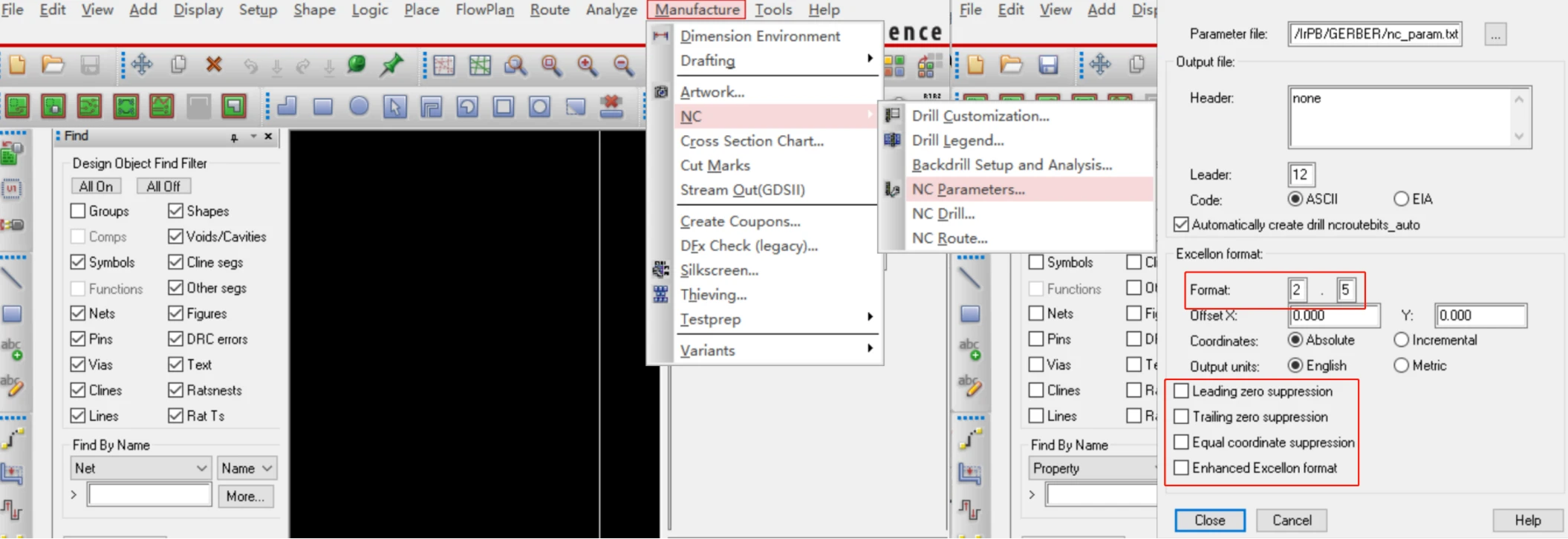Click the NC Parameters menu item icon
This screenshot has height=539, width=1568.
892,189
